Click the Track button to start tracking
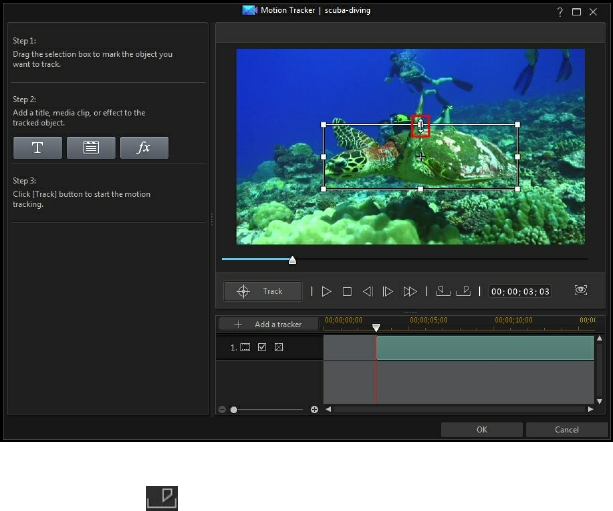 pos(263,291)
